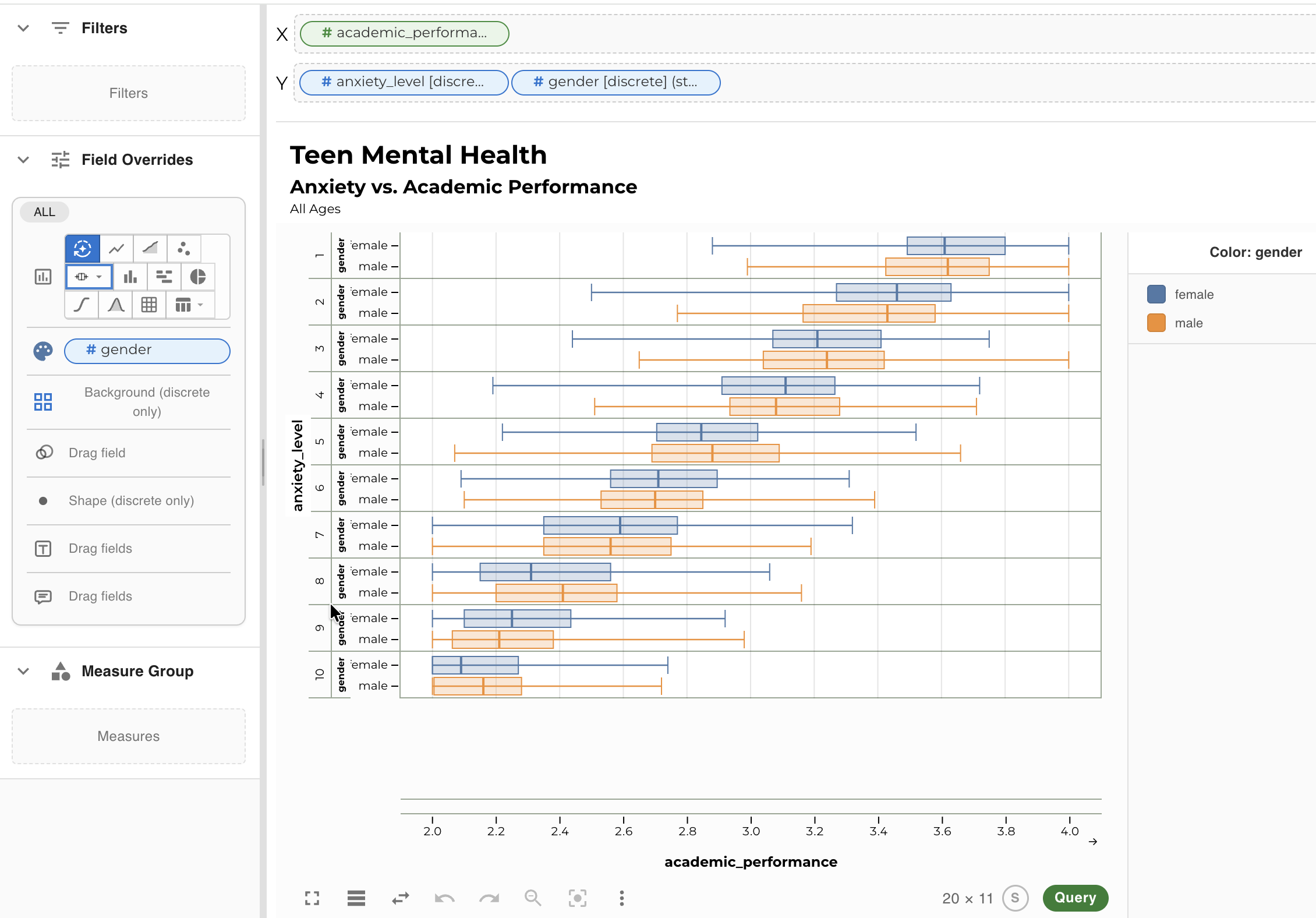Choose the line chart type
The image size is (1316, 918).
click(x=116, y=249)
